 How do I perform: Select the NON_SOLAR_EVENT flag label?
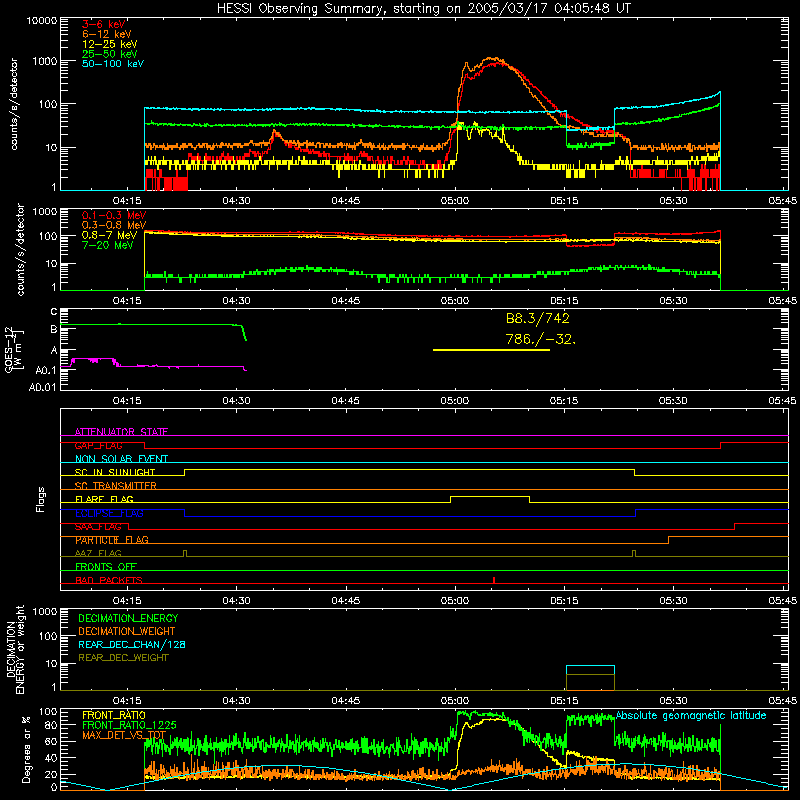click(121, 459)
